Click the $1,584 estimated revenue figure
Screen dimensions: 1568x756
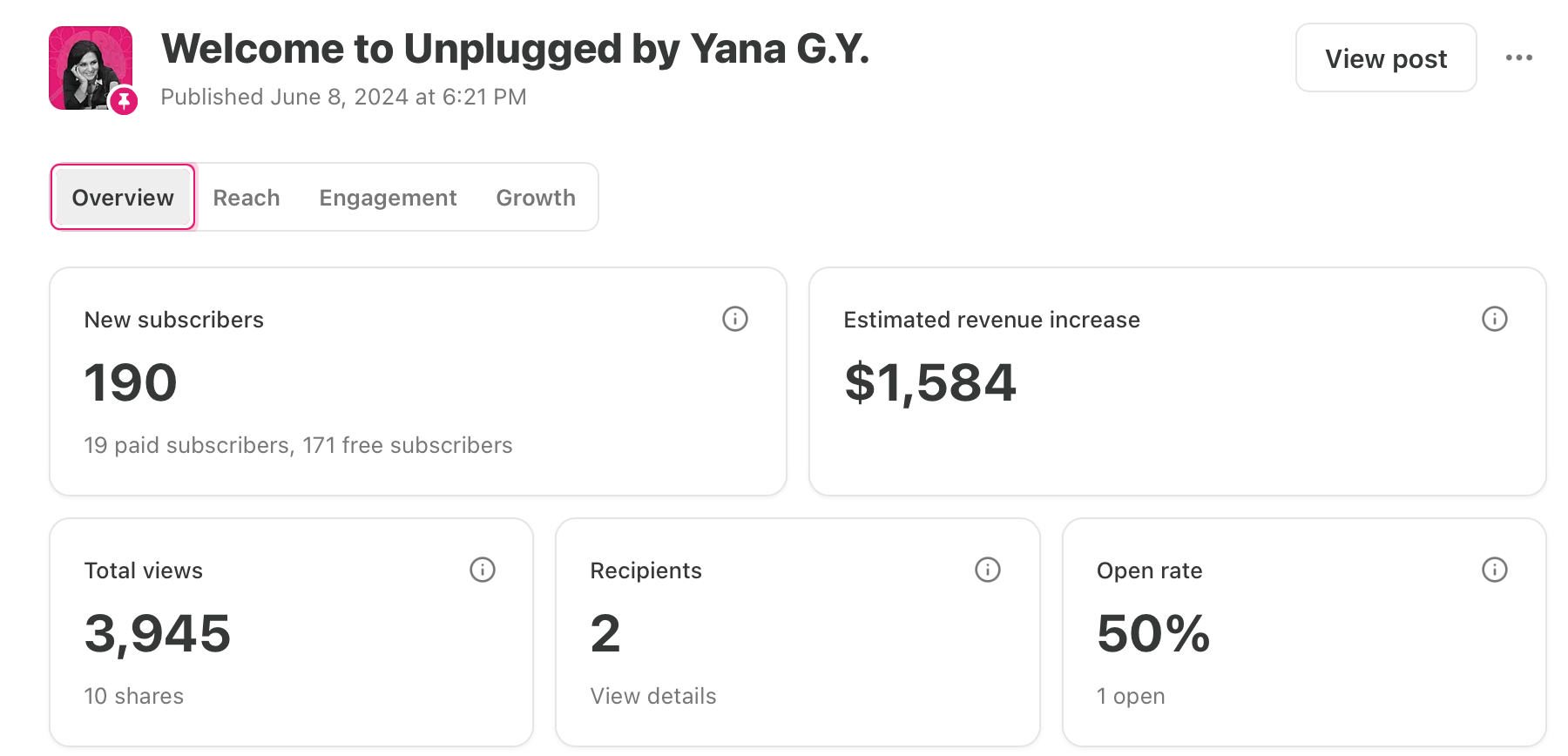coord(930,382)
